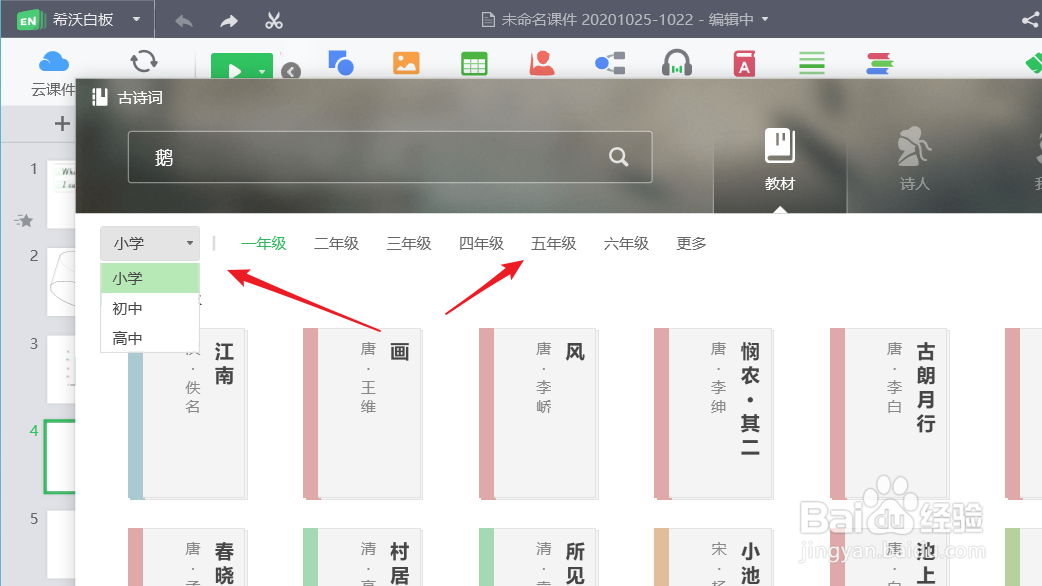Switch to the 教材 tab
Screen dimensions: 1042x586
[x=780, y=160]
